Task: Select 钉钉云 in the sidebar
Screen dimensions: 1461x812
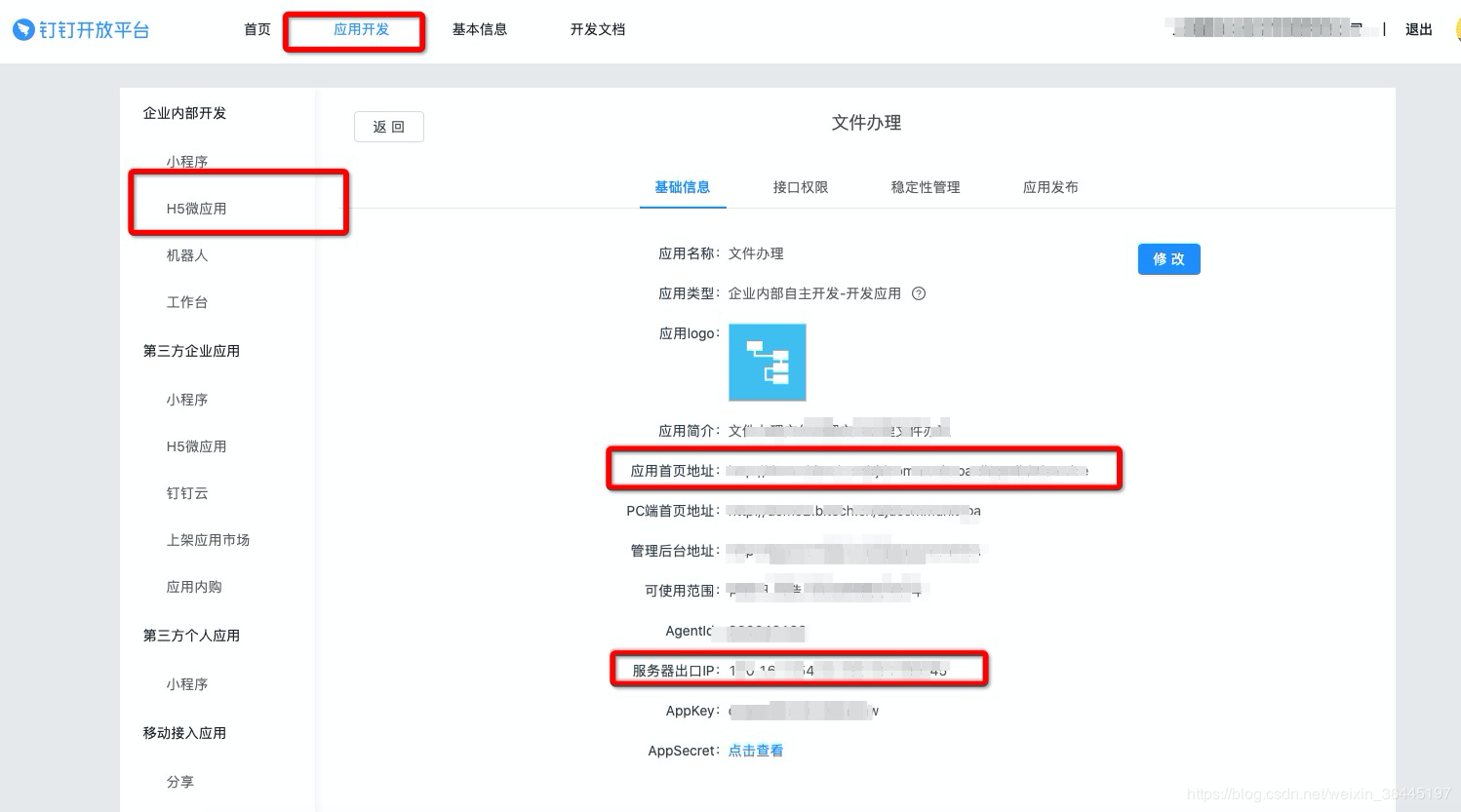Action: pos(187,493)
